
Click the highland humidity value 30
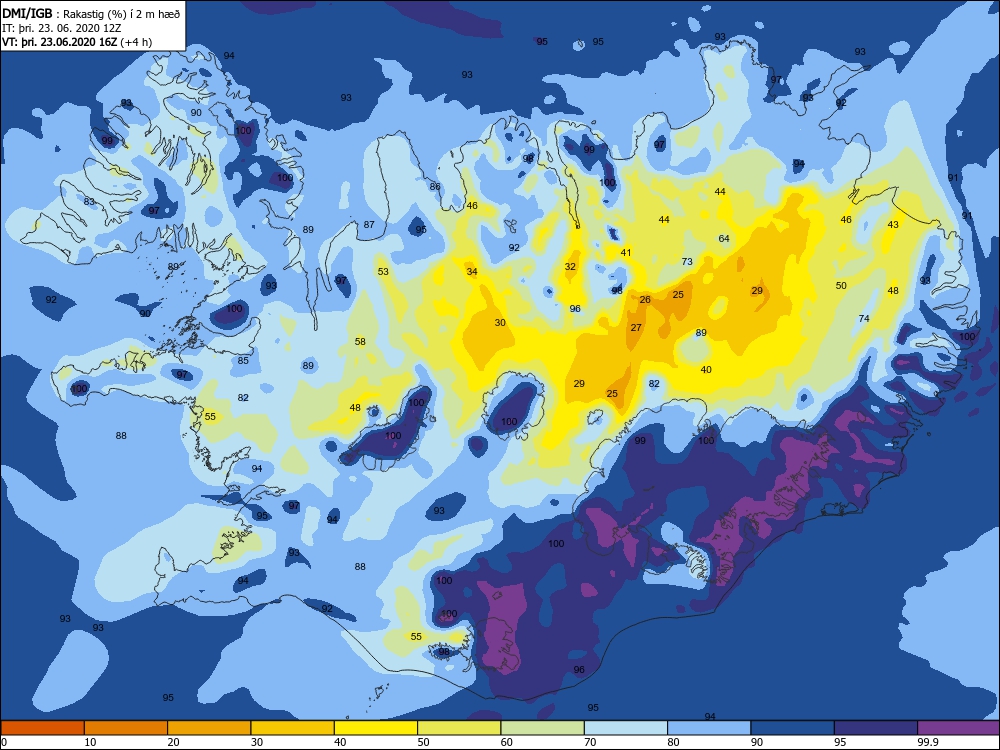(x=500, y=323)
